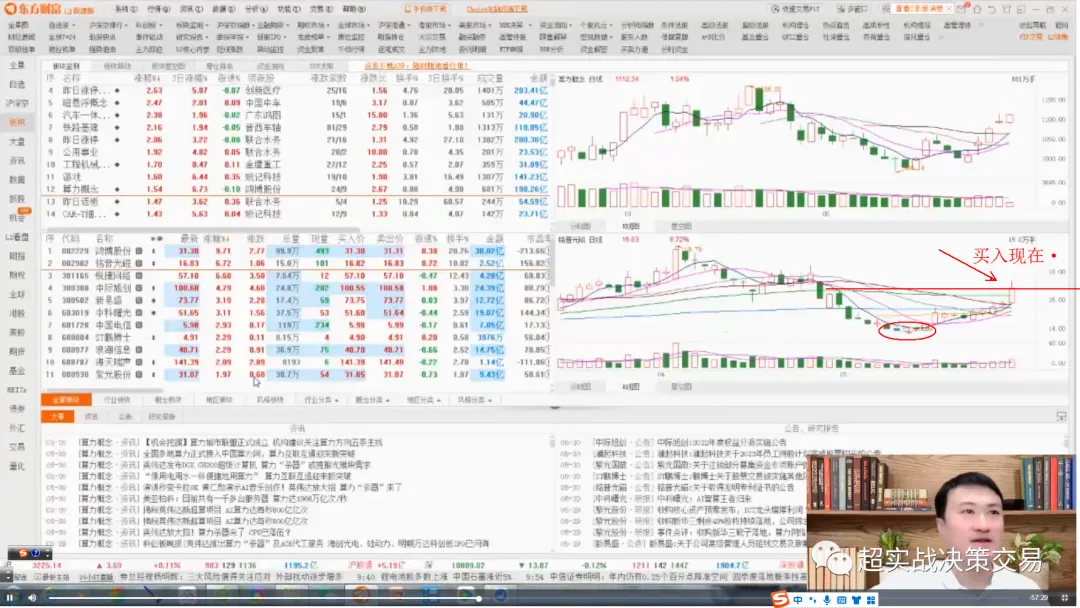
Task: Click info icon beside 铭普光磁
Action: click(138, 264)
